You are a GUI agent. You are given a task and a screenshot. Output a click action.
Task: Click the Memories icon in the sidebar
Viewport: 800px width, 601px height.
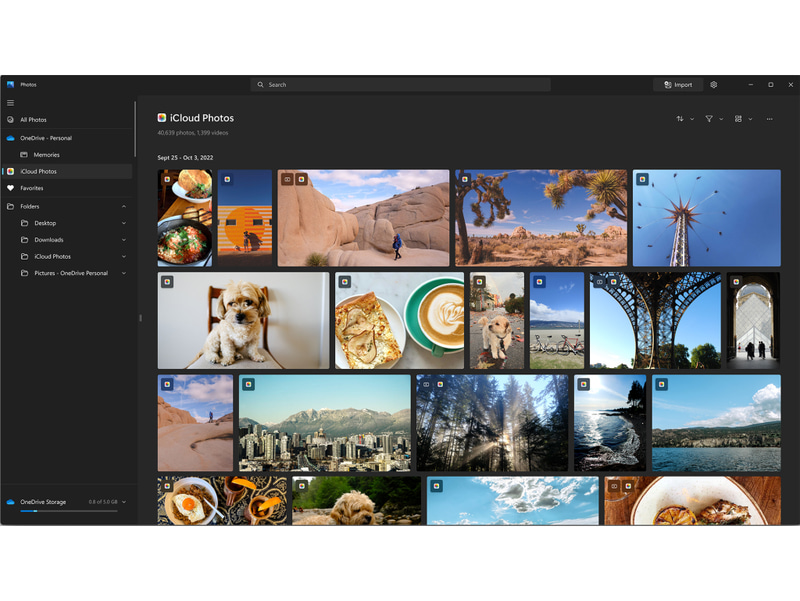pos(23,154)
